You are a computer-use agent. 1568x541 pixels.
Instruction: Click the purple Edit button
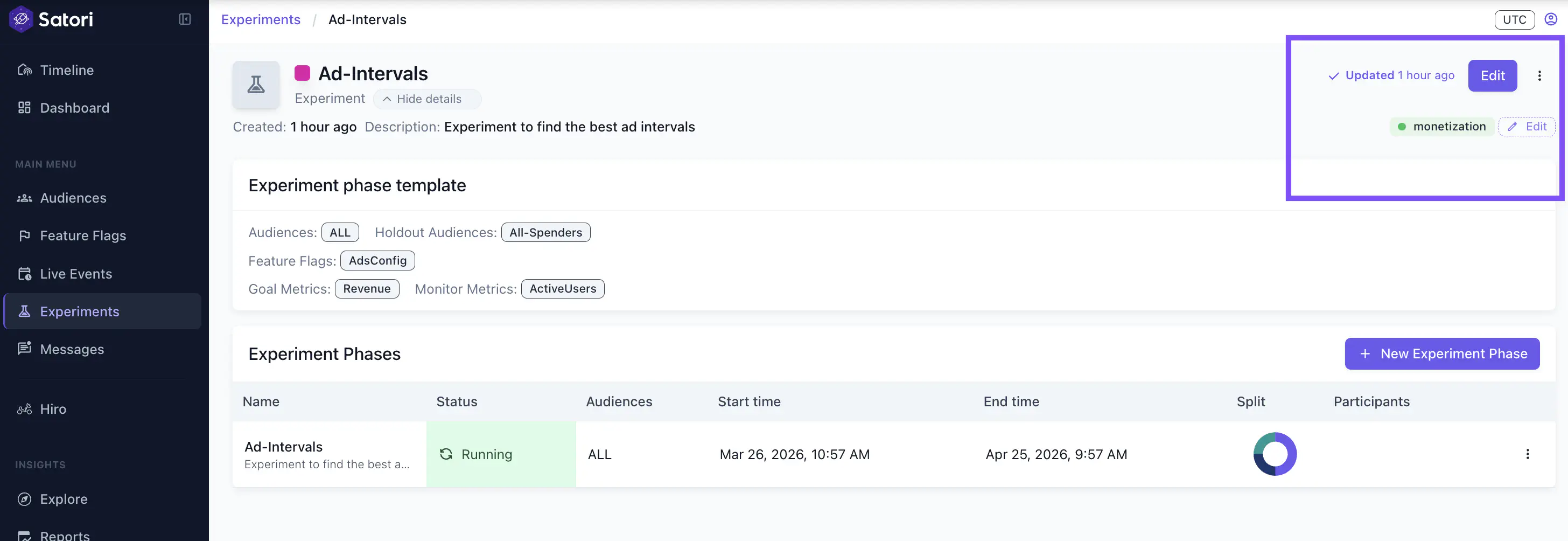point(1492,75)
